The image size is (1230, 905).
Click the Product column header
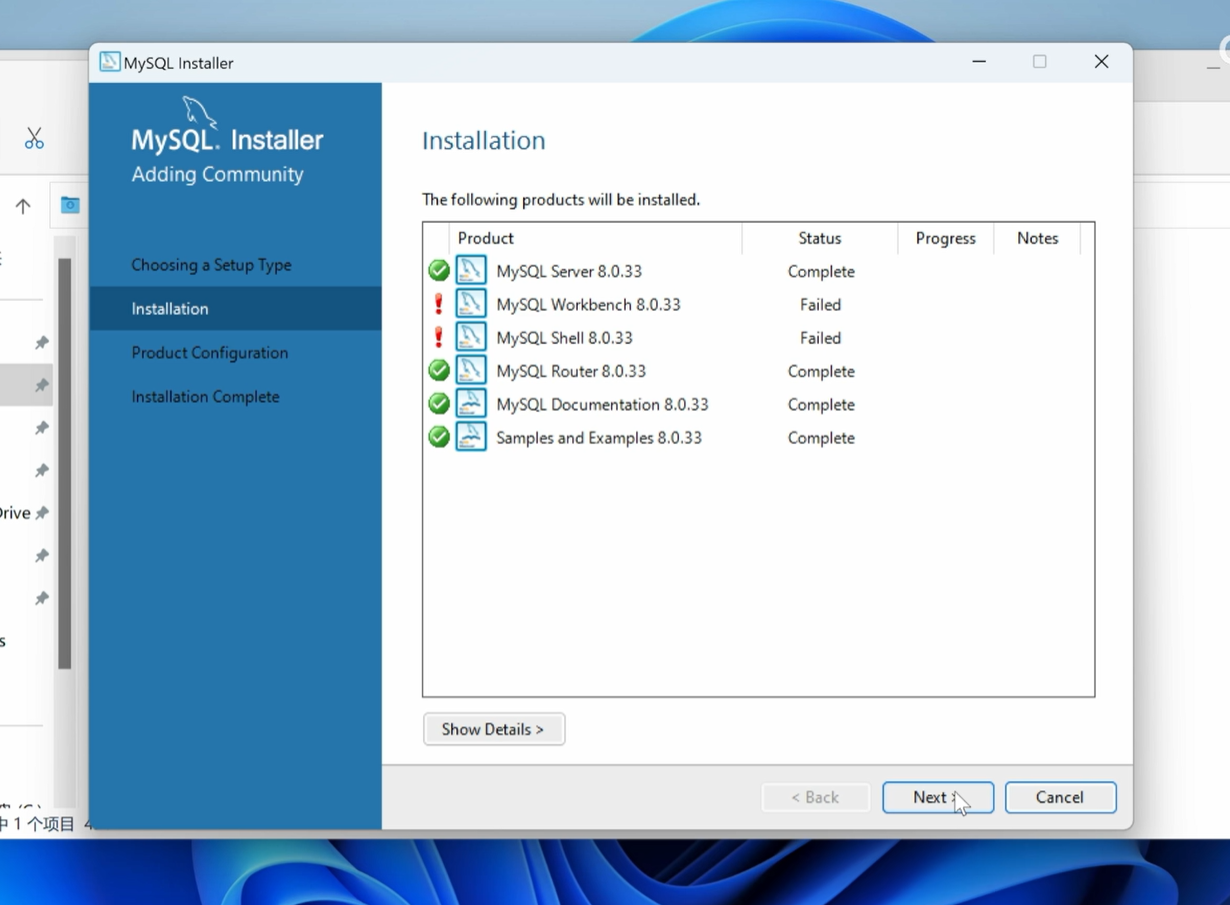(x=597, y=238)
